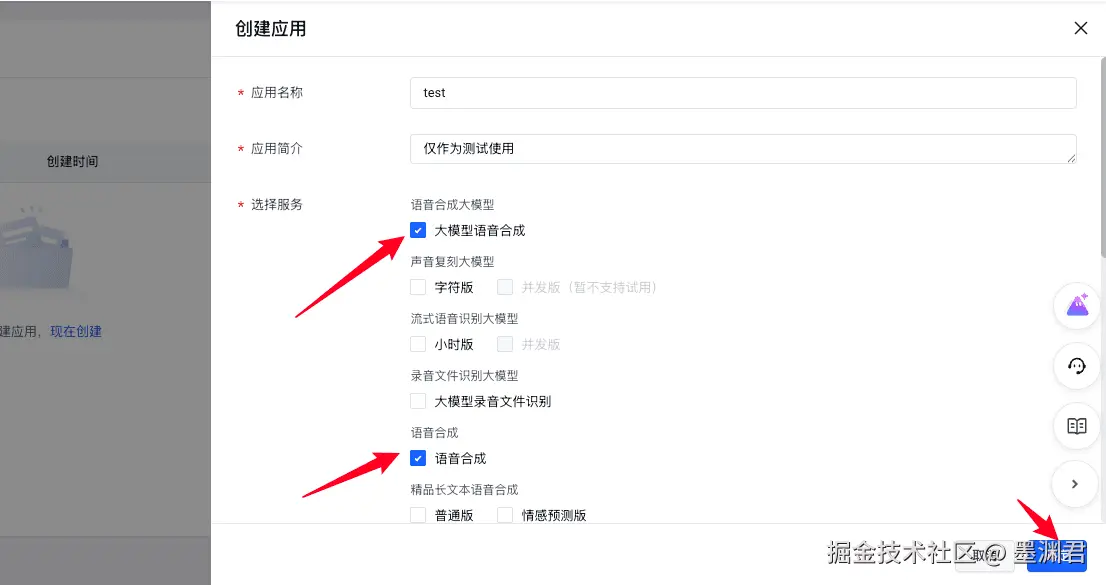Enable 大模型录音文件识别 option

[418, 402]
